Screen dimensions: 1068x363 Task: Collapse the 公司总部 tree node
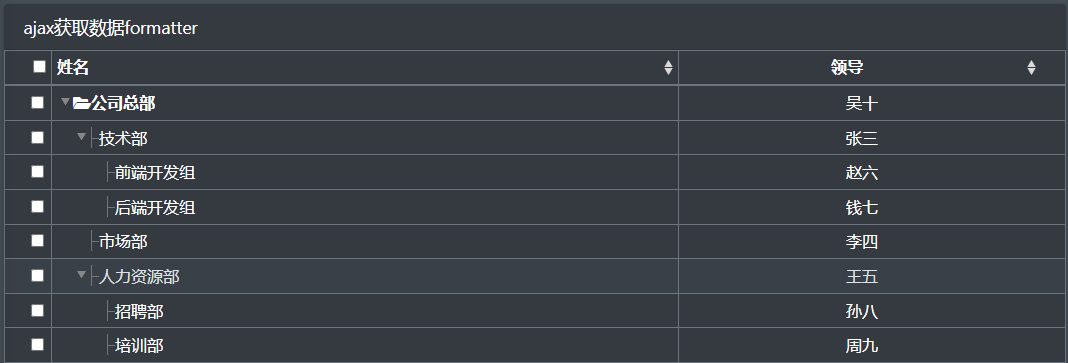click(x=65, y=102)
